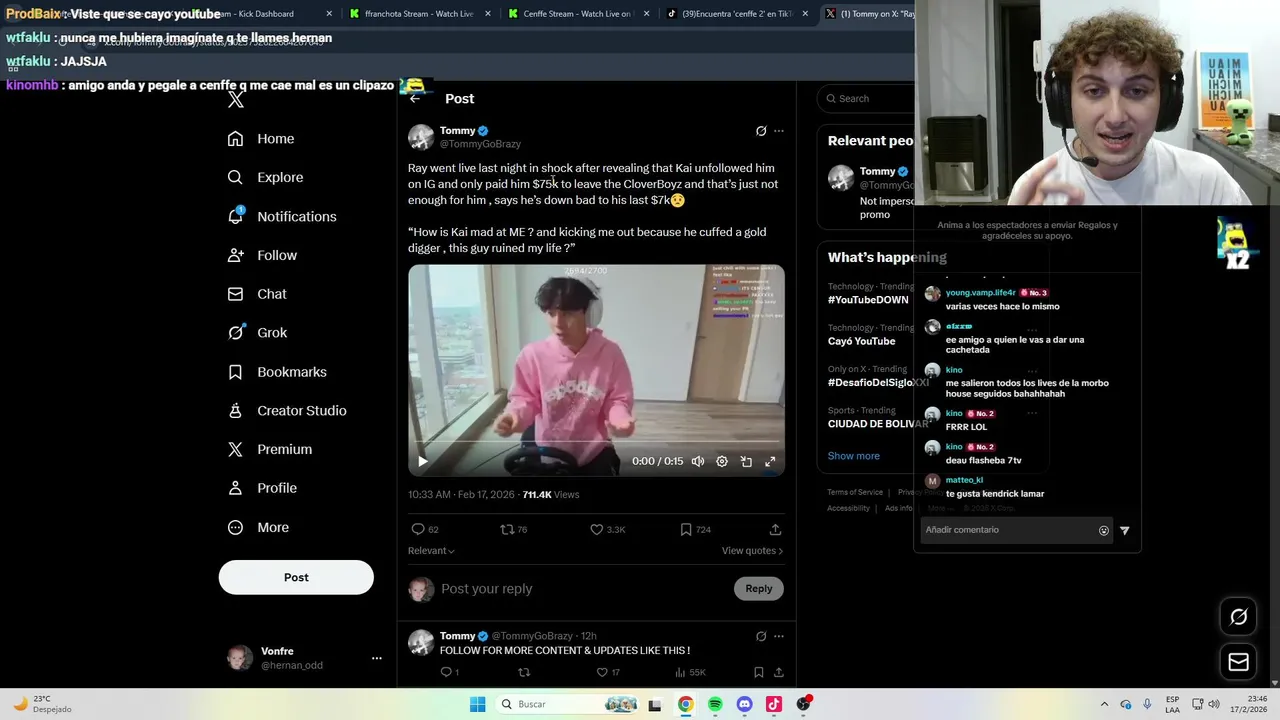The width and height of the screenshot is (1280, 720).
Task: Click the gray Reply button
Action: pos(759,589)
